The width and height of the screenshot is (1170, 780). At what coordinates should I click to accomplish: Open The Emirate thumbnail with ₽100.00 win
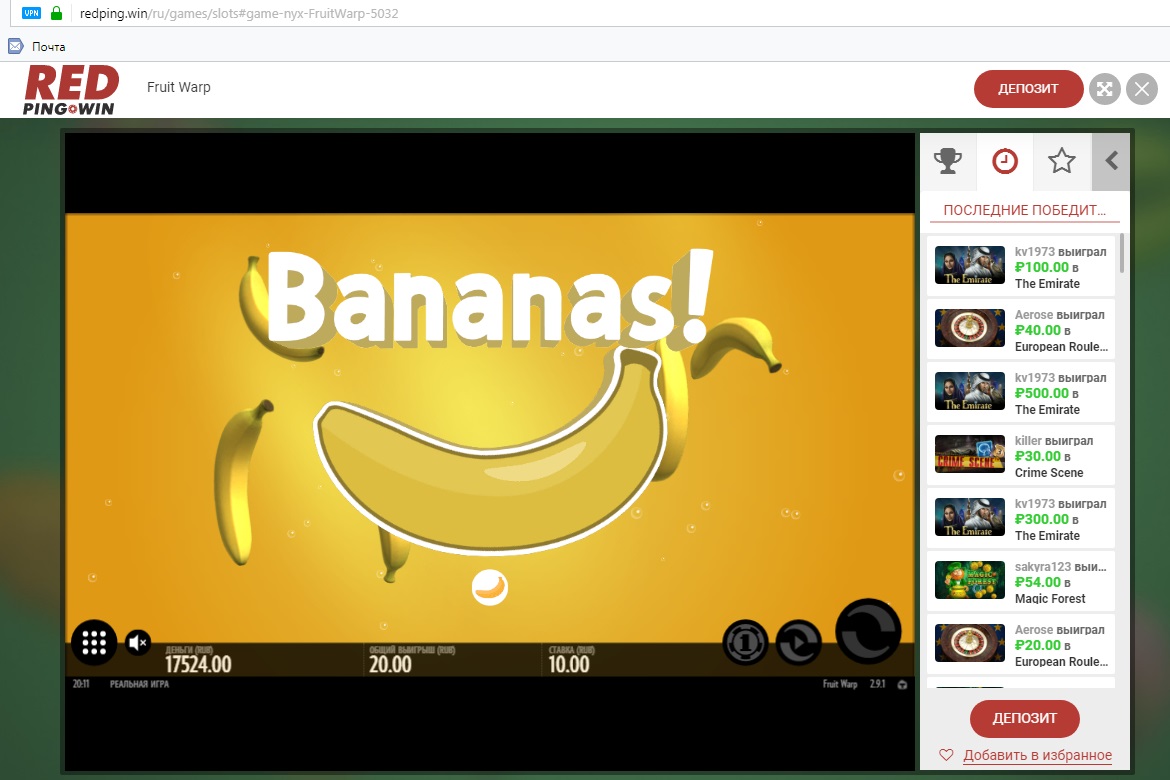pyautogui.click(x=970, y=266)
